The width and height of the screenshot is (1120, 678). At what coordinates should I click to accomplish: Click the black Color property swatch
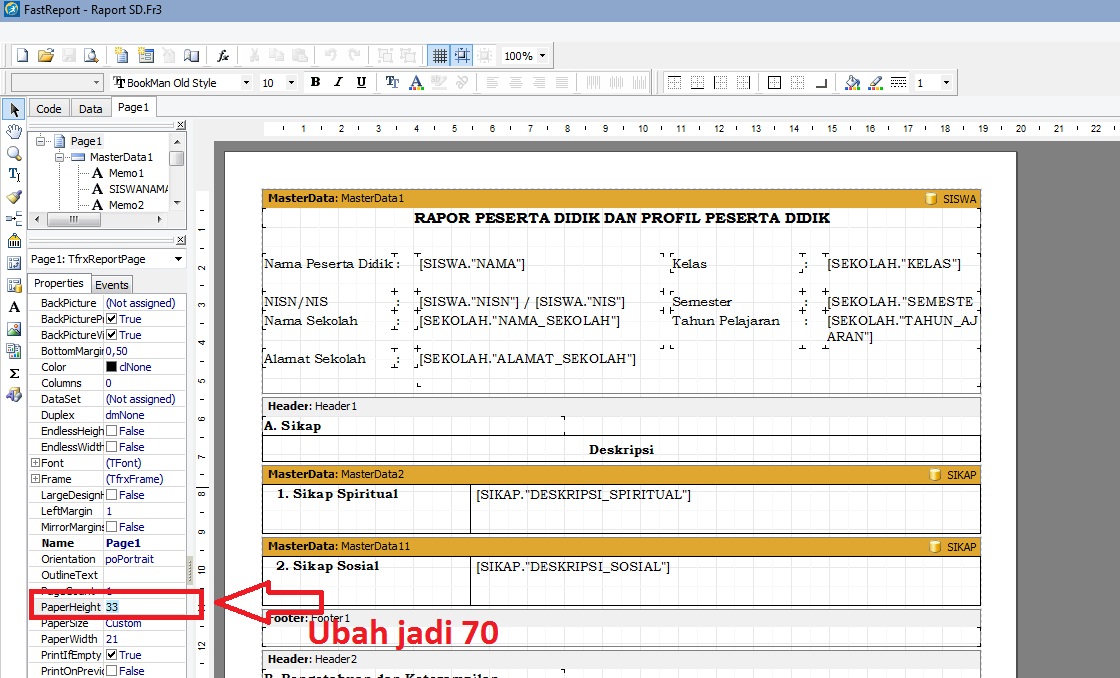(112, 367)
